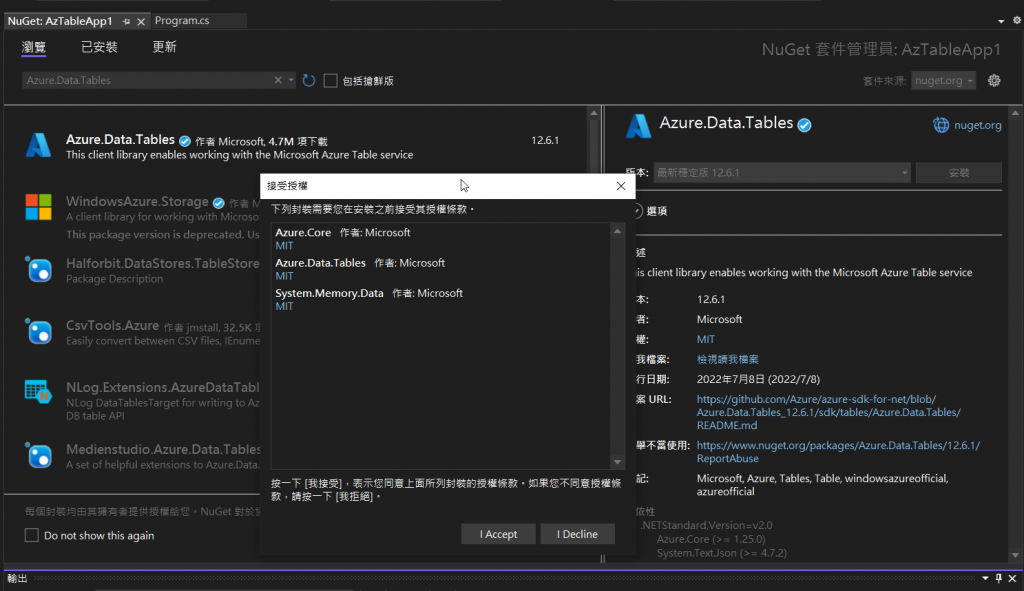
Task: Click details pane scroll up arrow
Action: click(x=1015, y=114)
